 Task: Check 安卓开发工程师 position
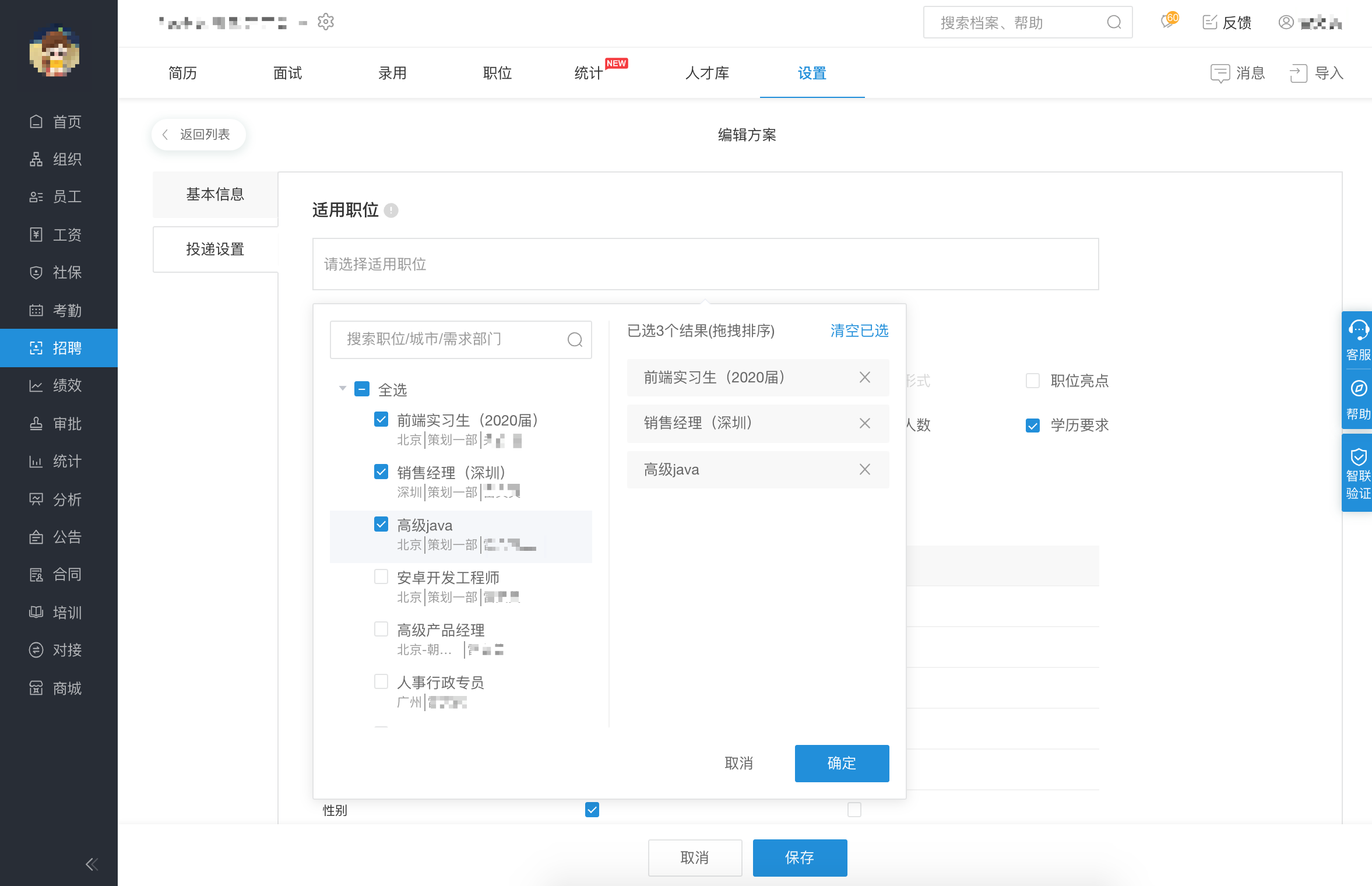tap(381, 577)
